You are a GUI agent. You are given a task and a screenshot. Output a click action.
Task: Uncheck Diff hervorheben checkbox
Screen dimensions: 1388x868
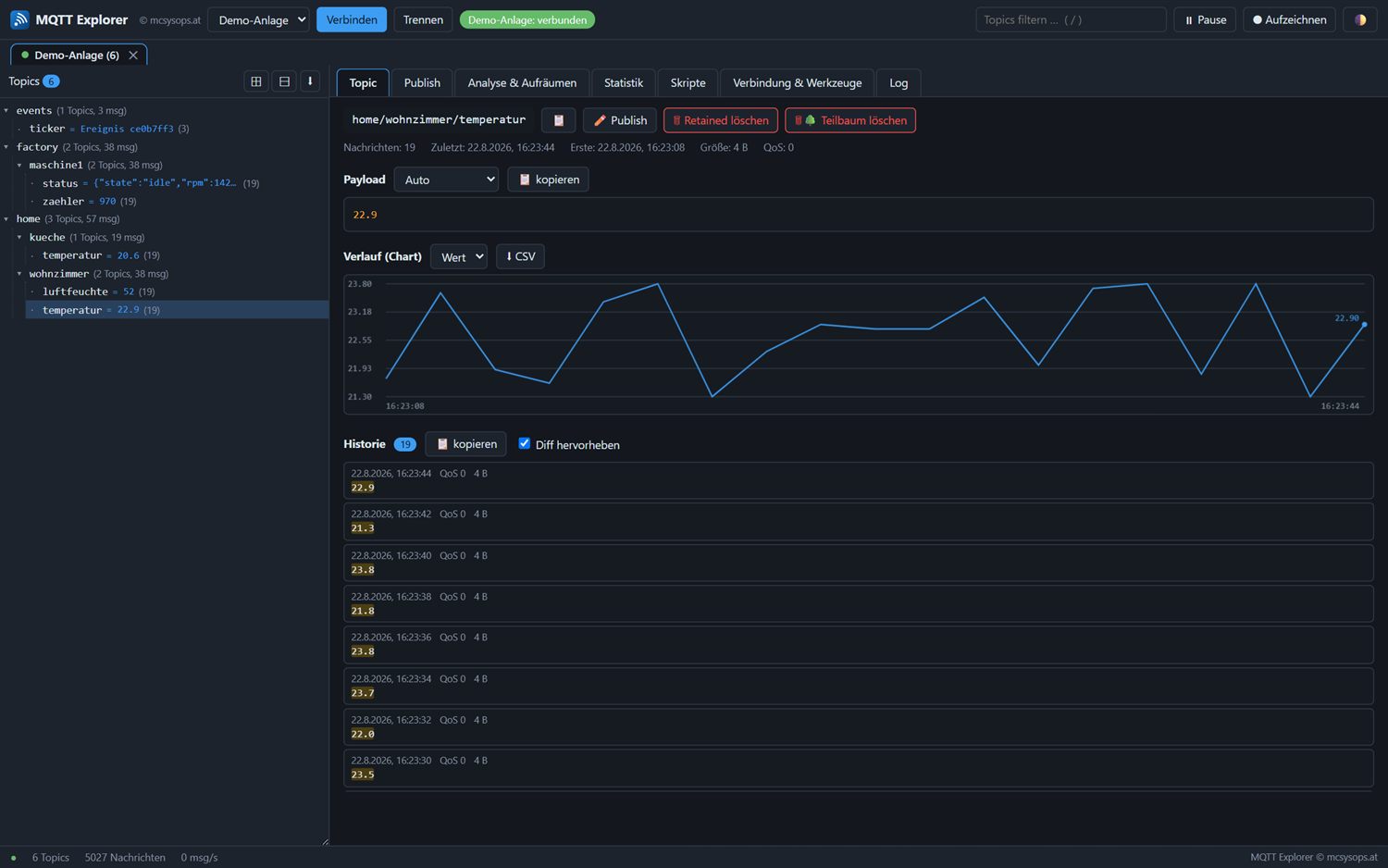(x=525, y=444)
